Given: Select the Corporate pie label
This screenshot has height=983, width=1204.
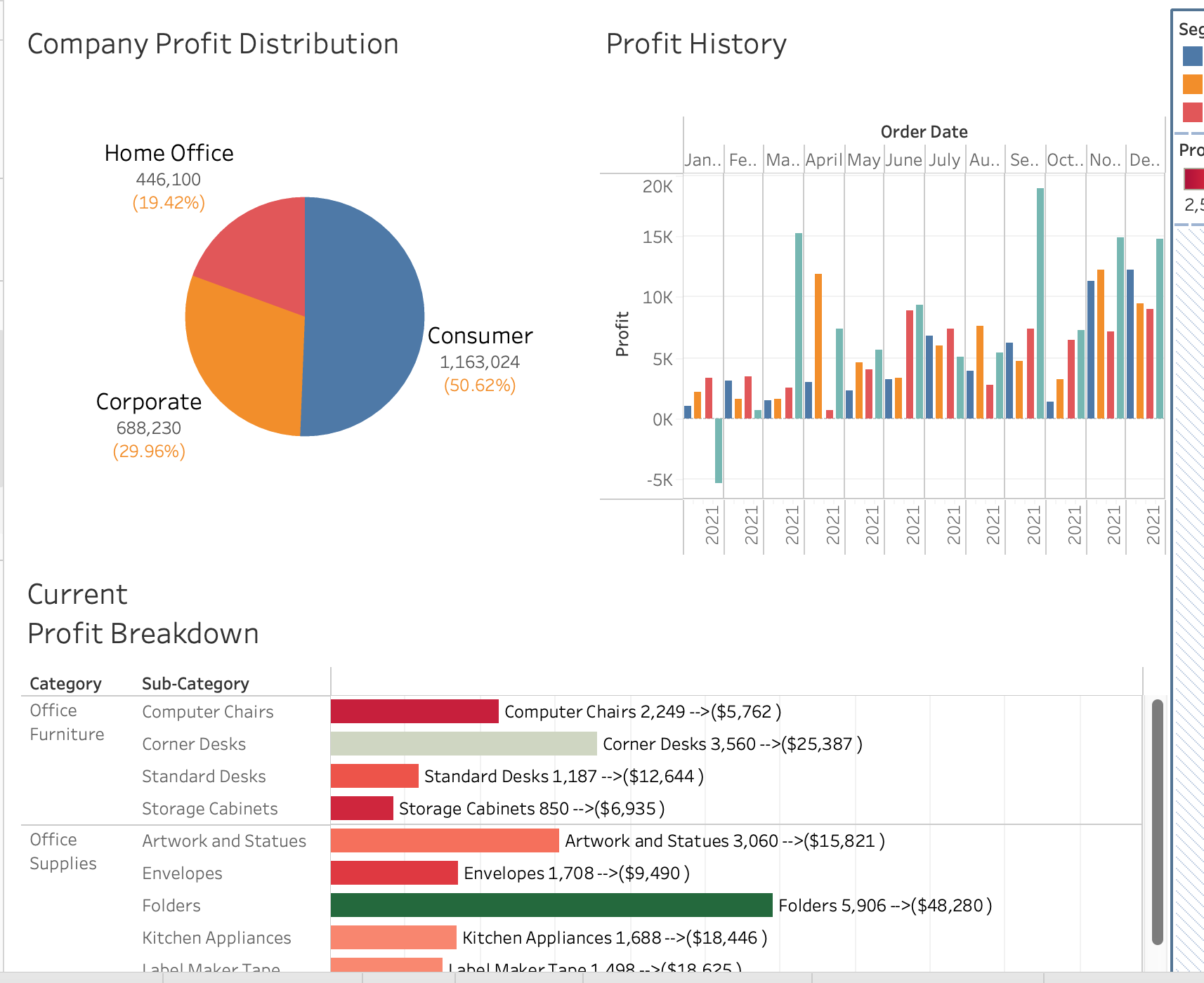Looking at the screenshot, I should [x=149, y=402].
